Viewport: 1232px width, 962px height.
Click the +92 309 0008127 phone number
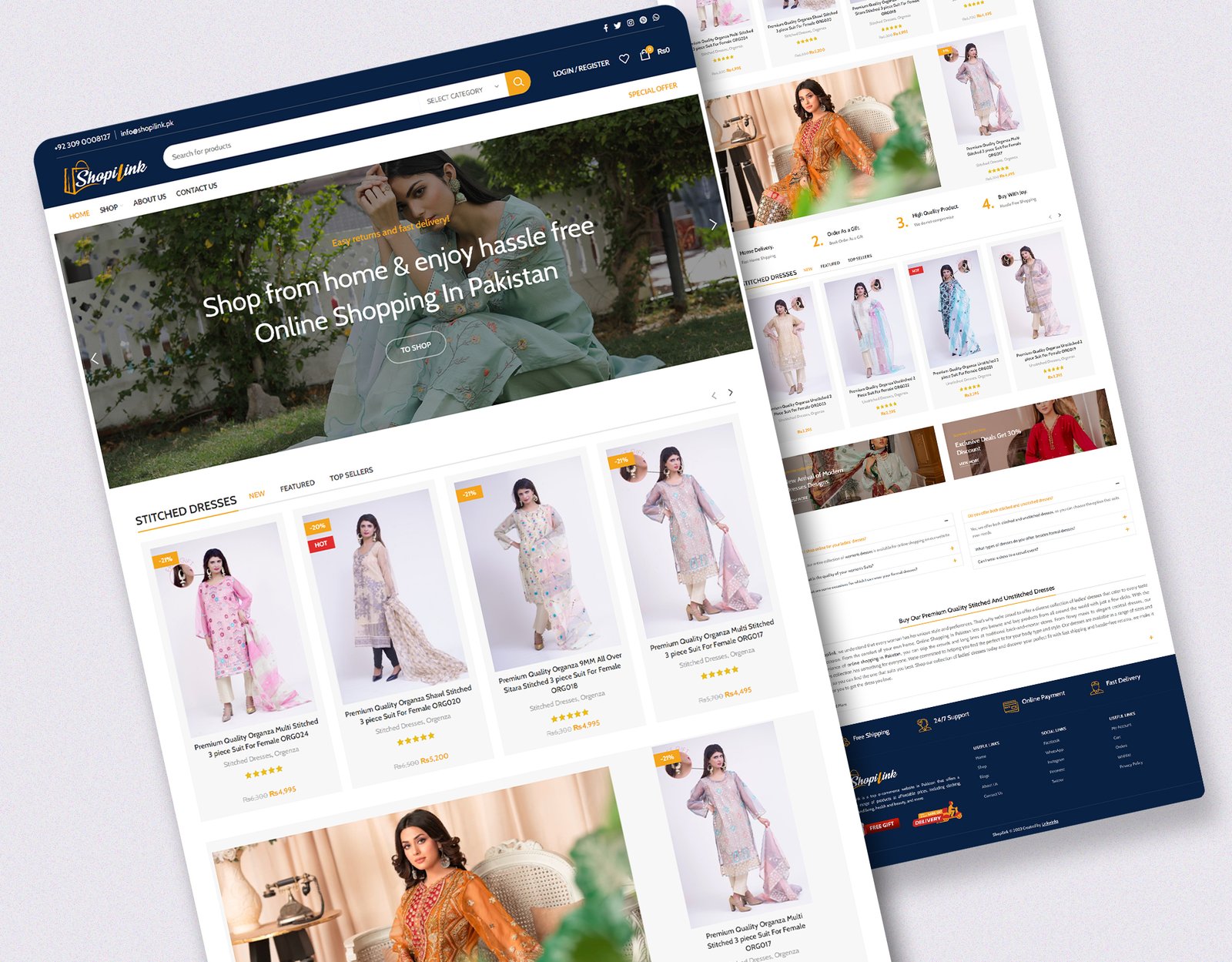pyautogui.click(x=82, y=142)
